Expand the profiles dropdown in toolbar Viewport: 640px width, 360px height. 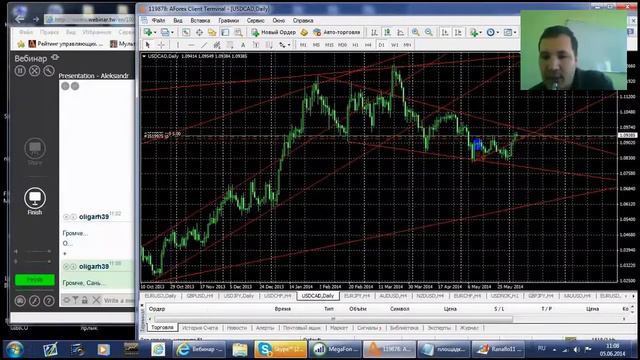(167, 32)
